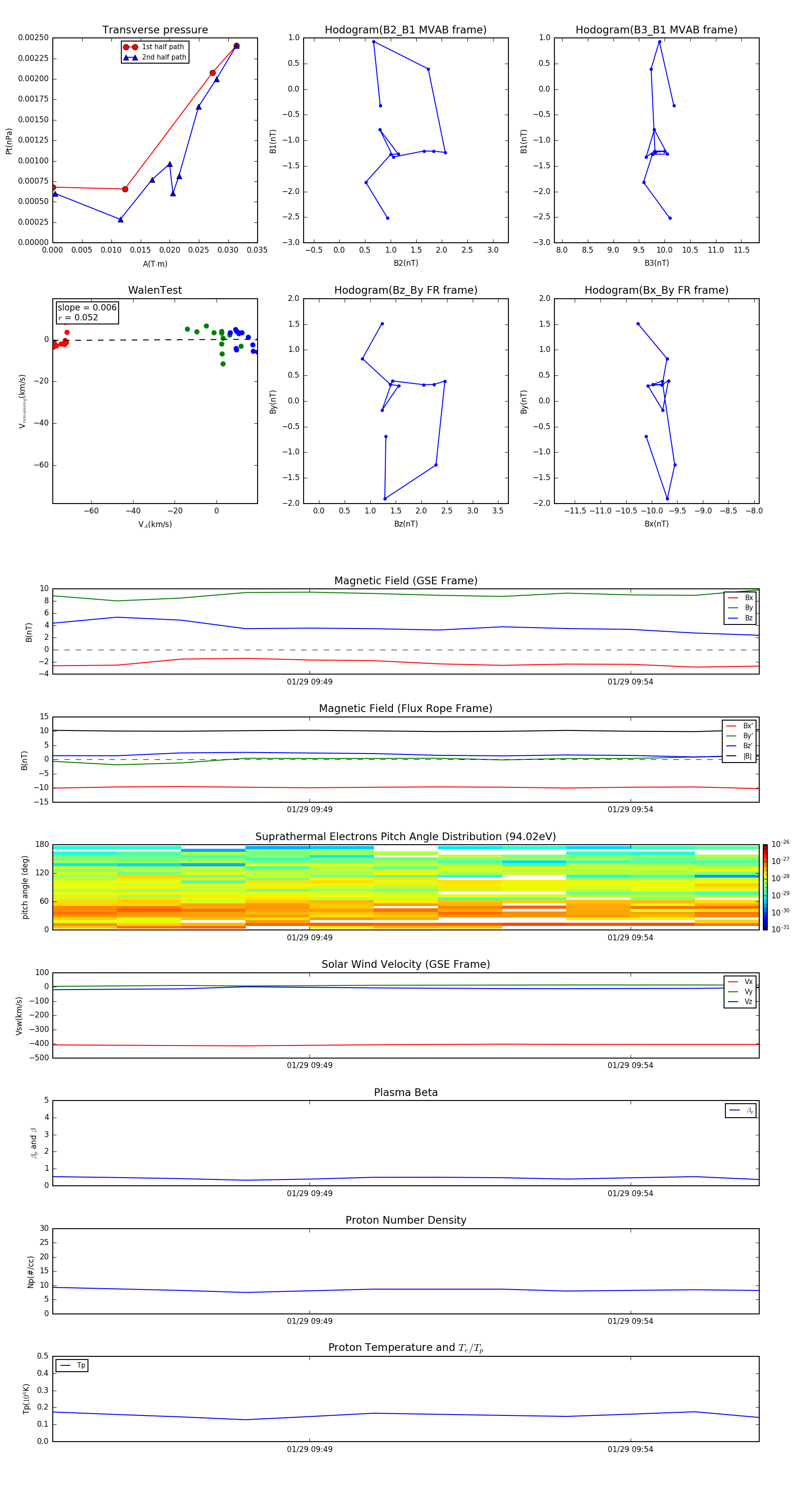The image size is (812, 1489).
Task: Click the "A(T·m)" x-axis label
Action: (x=155, y=264)
